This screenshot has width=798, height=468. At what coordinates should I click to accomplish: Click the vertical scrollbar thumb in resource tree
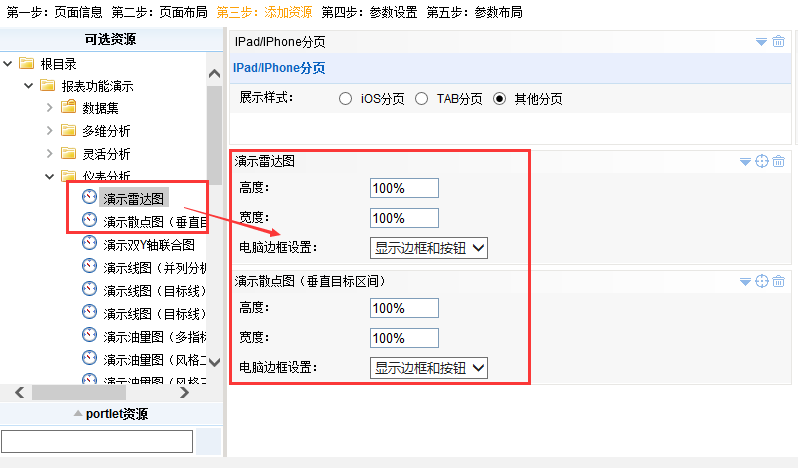(214, 135)
